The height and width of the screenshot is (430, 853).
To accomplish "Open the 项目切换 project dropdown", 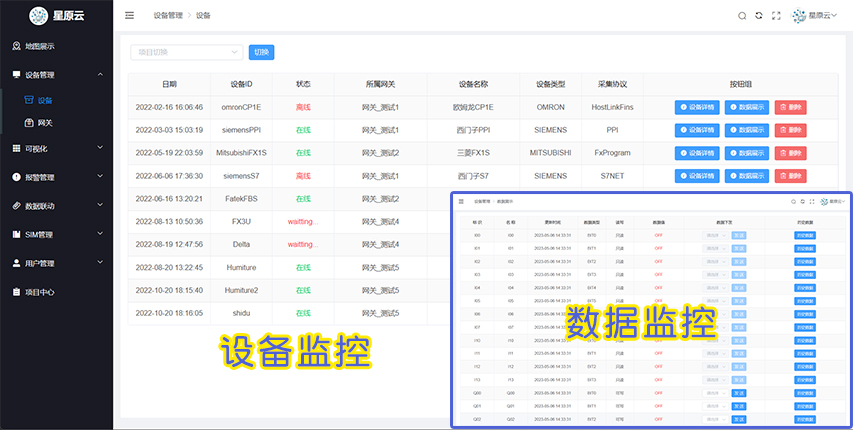I will coord(186,52).
